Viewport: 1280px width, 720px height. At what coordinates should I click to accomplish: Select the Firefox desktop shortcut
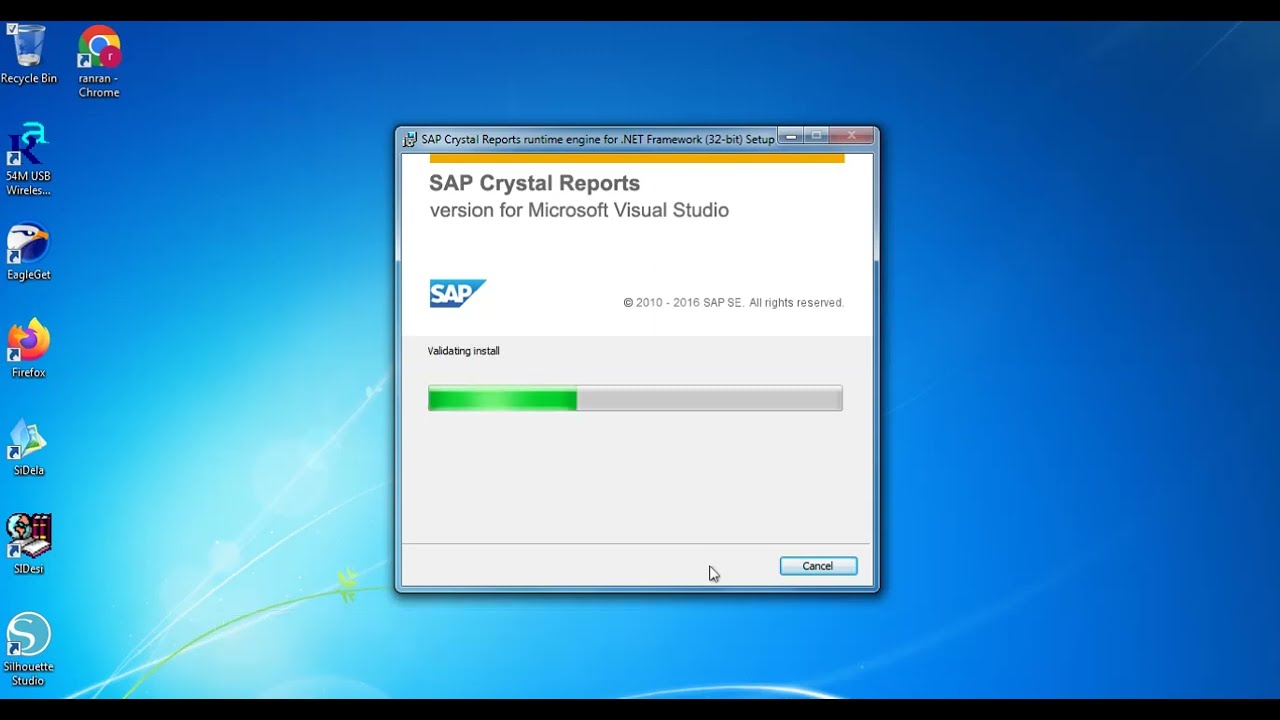point(28,349)
